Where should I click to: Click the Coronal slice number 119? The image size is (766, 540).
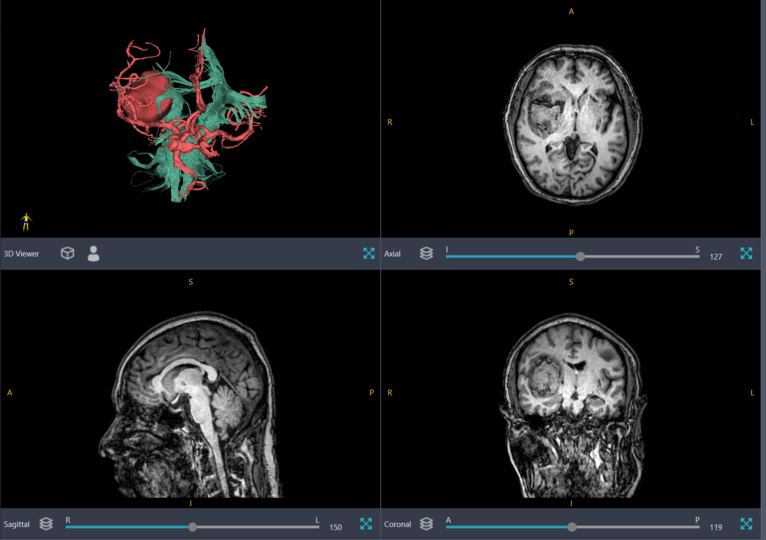[716, 527]
